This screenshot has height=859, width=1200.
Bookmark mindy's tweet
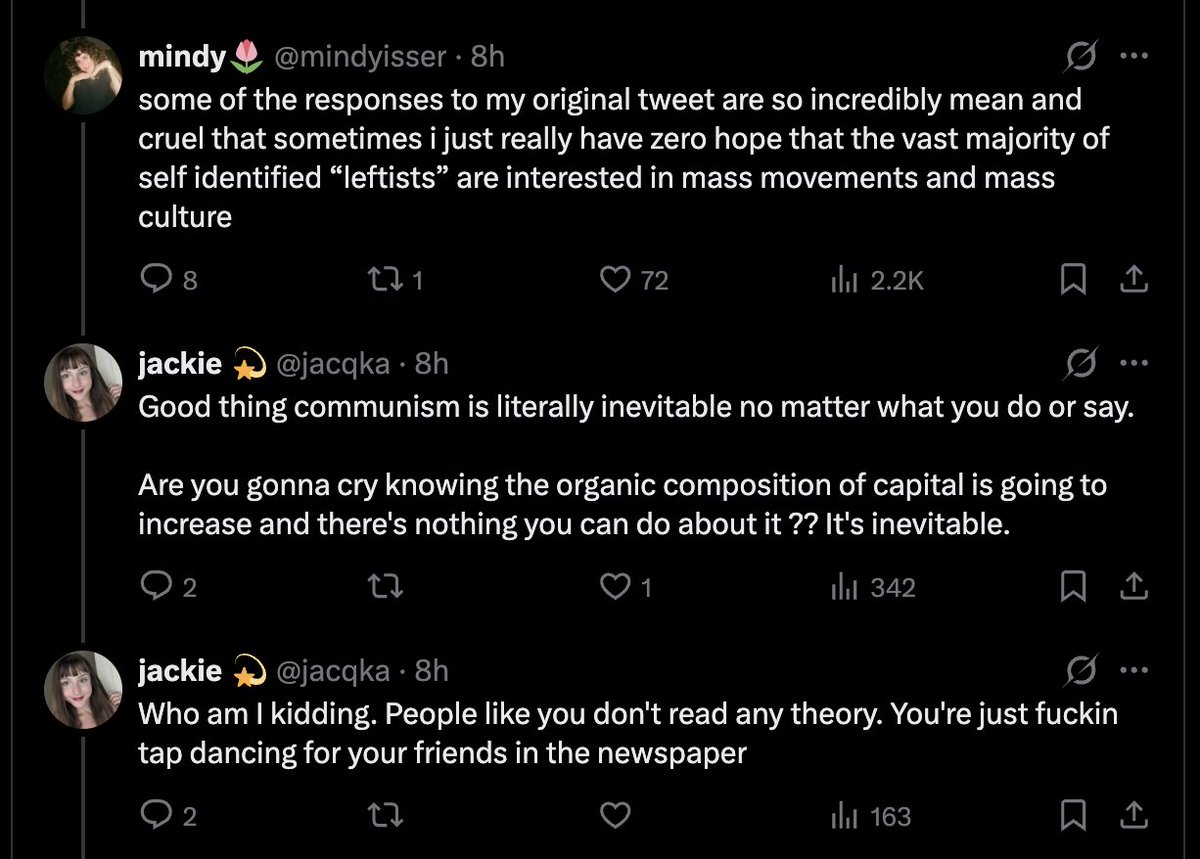pyautogui.click(x=1072, y=282)
